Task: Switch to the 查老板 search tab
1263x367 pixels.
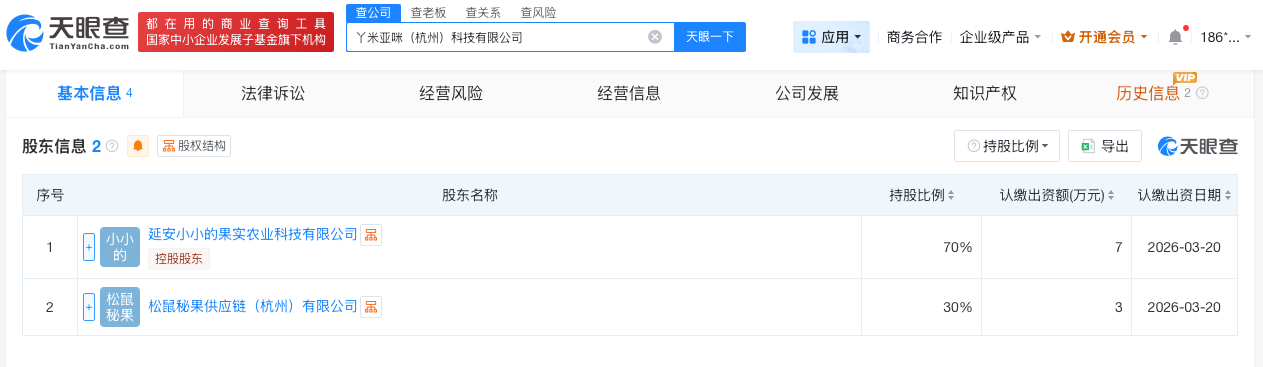Action: (x=428, y=13)
